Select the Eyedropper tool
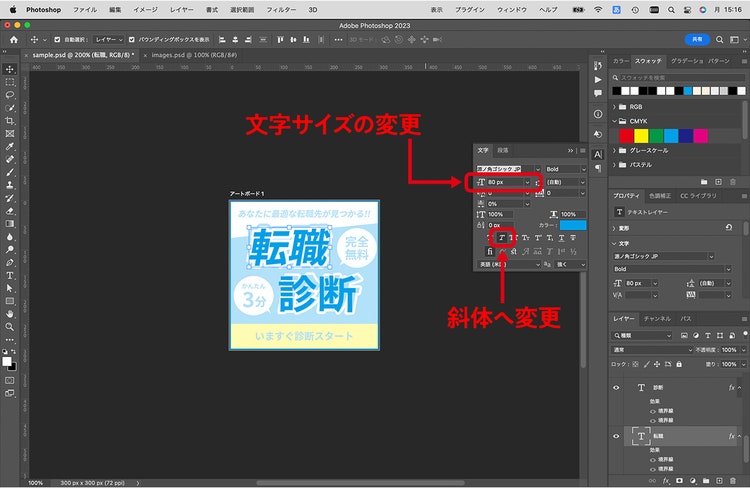The image size is (750, 488). 10,146
